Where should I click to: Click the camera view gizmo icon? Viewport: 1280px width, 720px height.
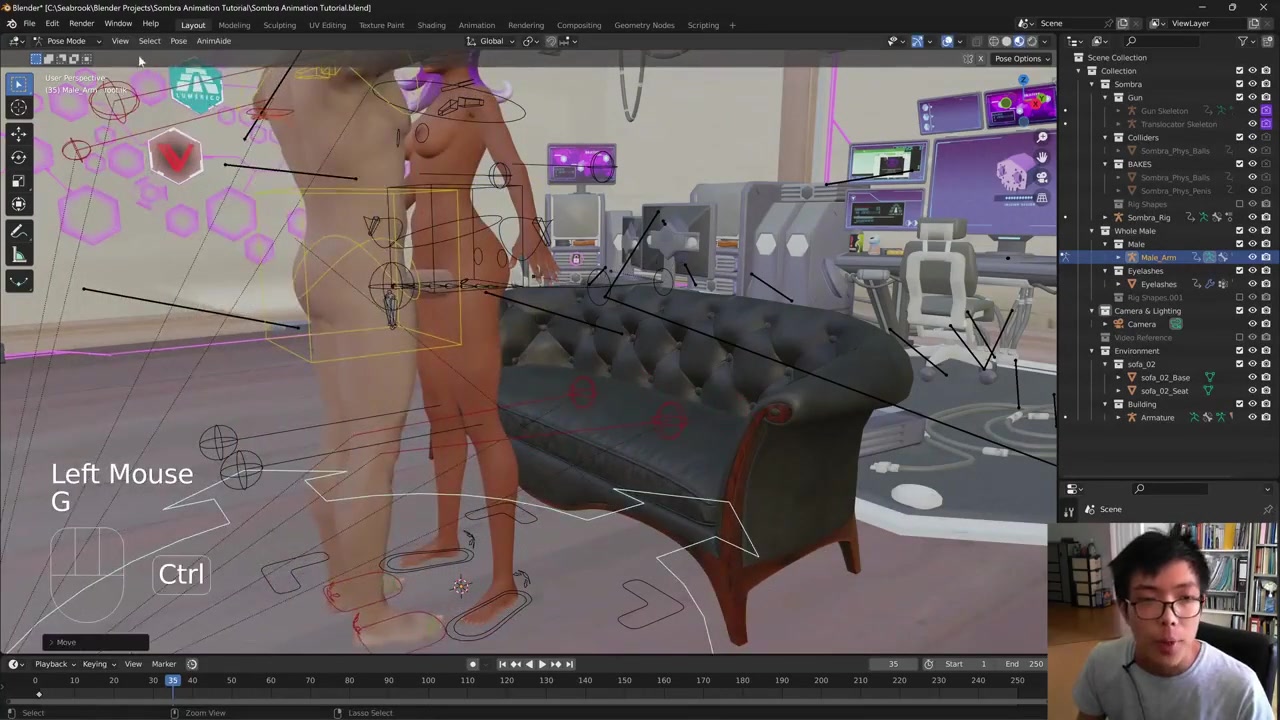pos(1042,177)
